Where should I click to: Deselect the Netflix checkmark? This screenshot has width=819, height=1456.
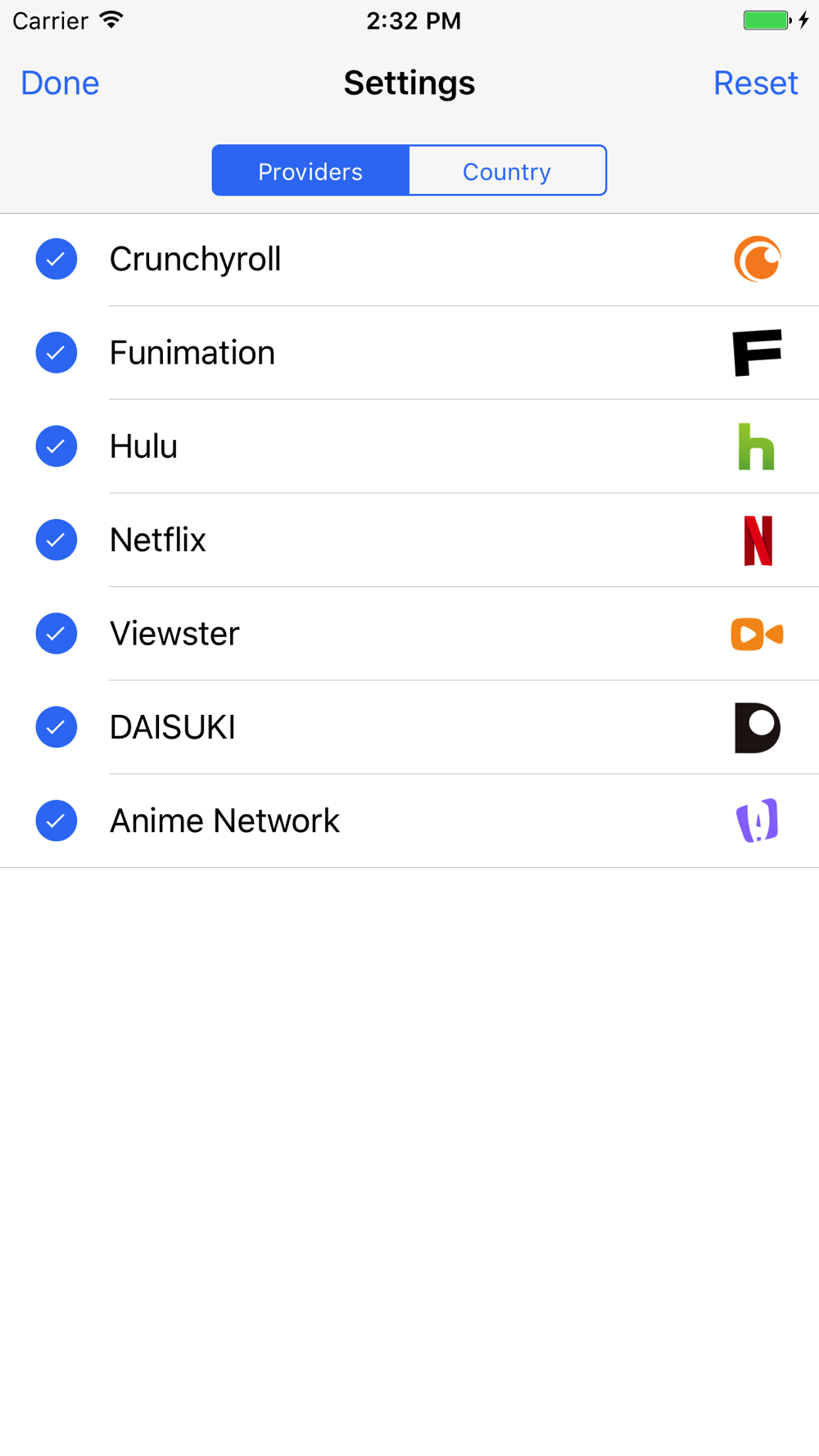coord(57,540)
